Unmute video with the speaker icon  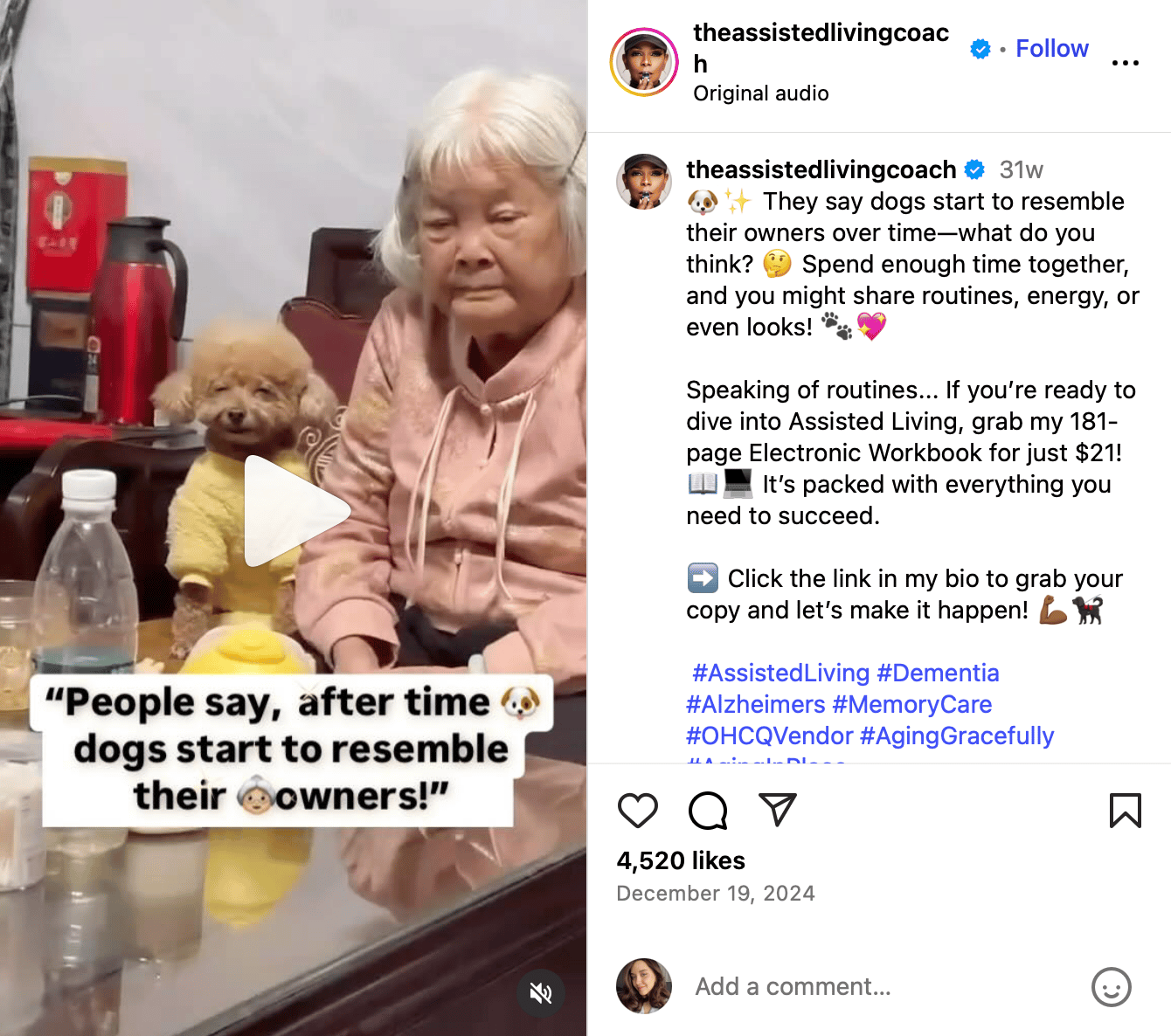541,993
